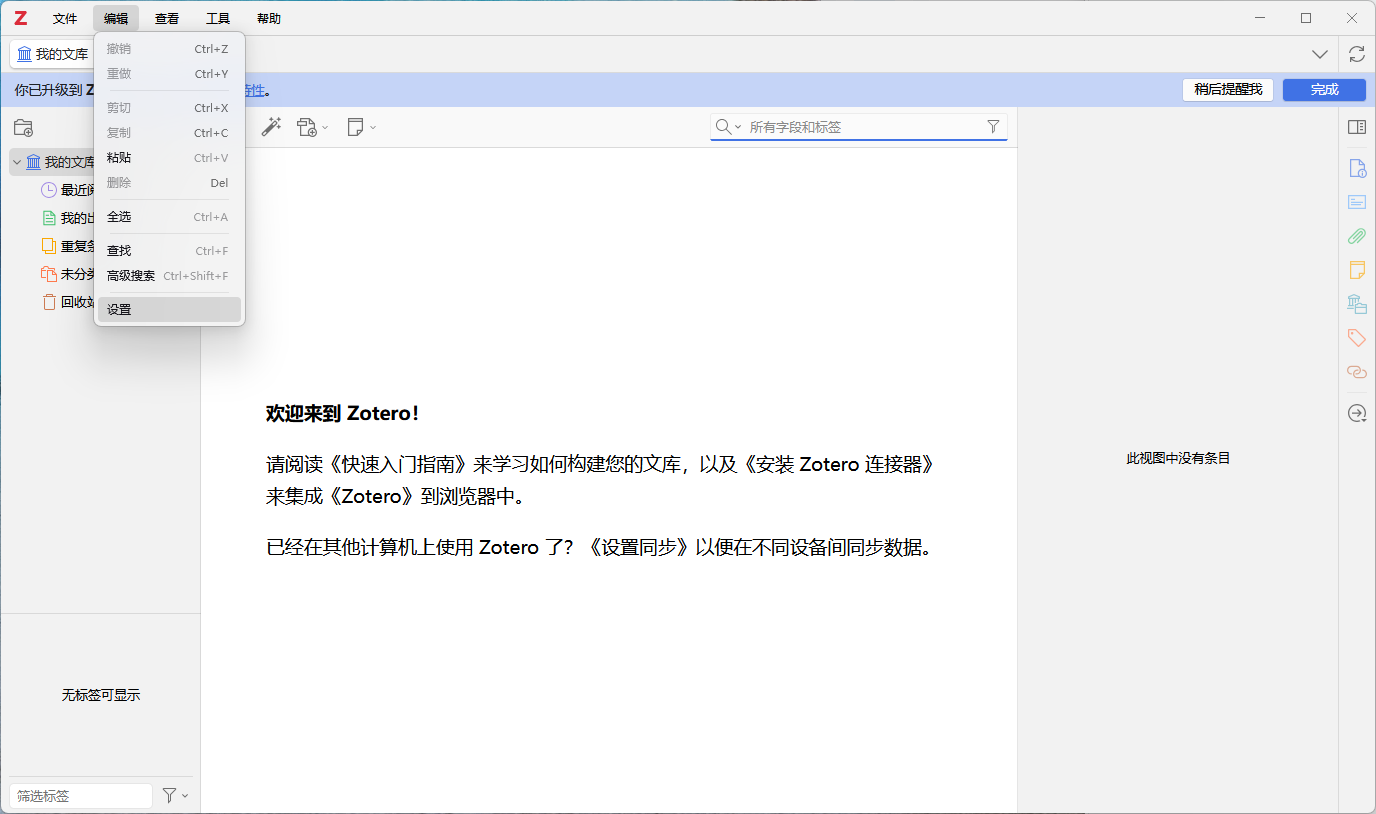Click the orange tags side icon

[1357, 338]
